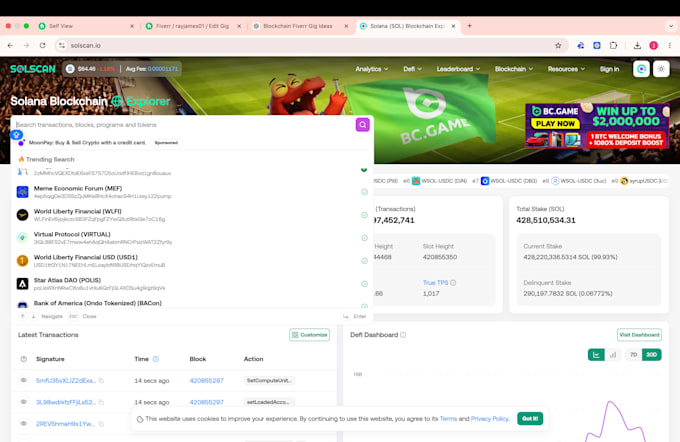Click the Solana network selector icon
Image resolution: width=680 pixels, height=442 pixels.
pyautogui.click(x=641, y=69)
